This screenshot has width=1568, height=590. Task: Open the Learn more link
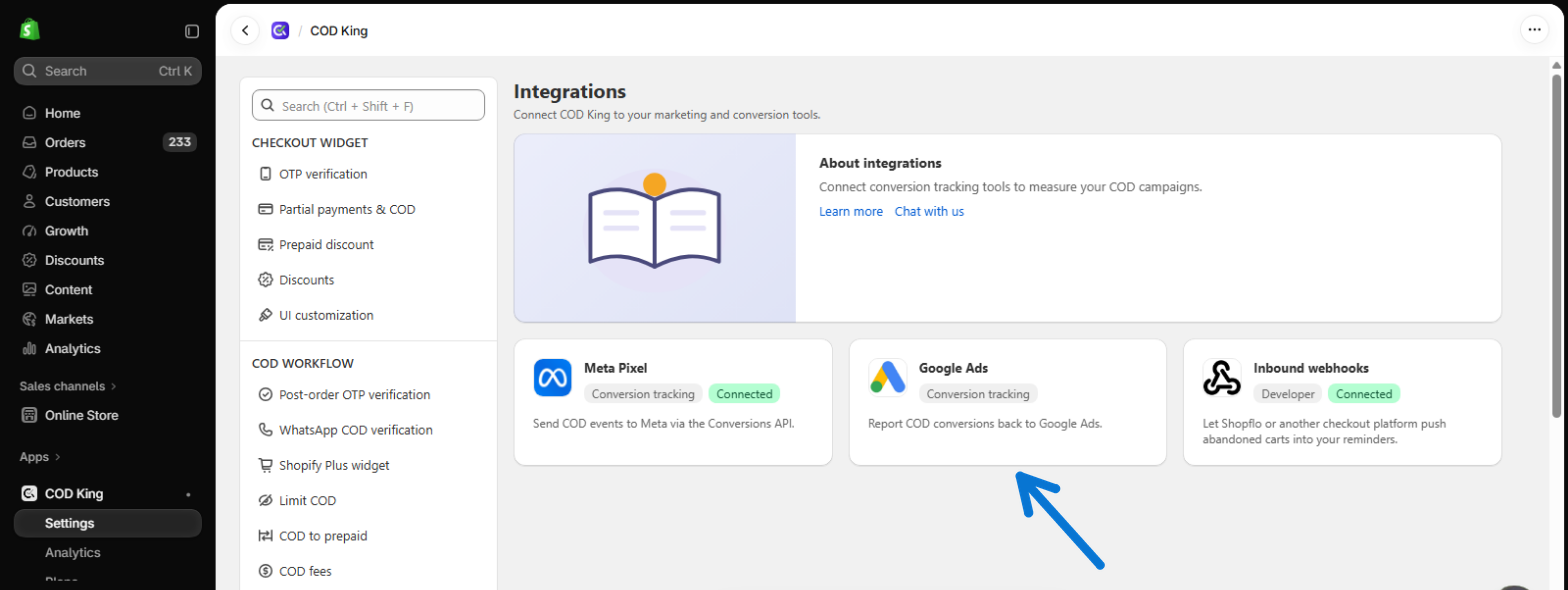tap(851, 211)
